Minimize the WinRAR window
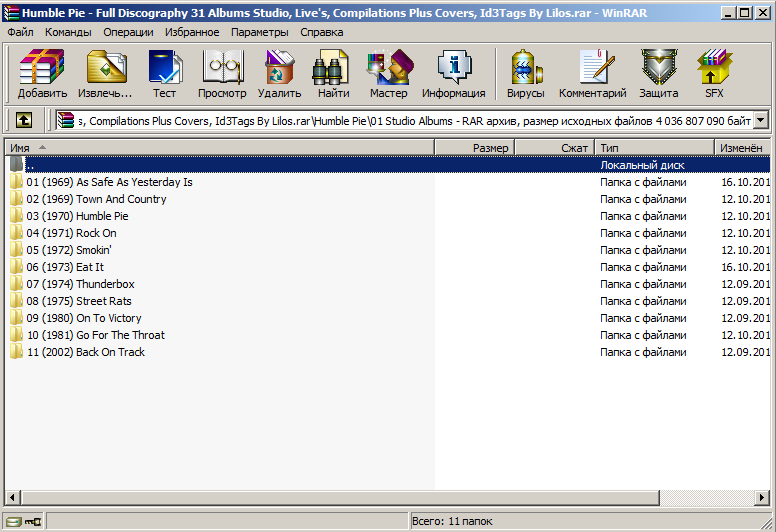Screen dimensions: 776x532 [728, 13]
